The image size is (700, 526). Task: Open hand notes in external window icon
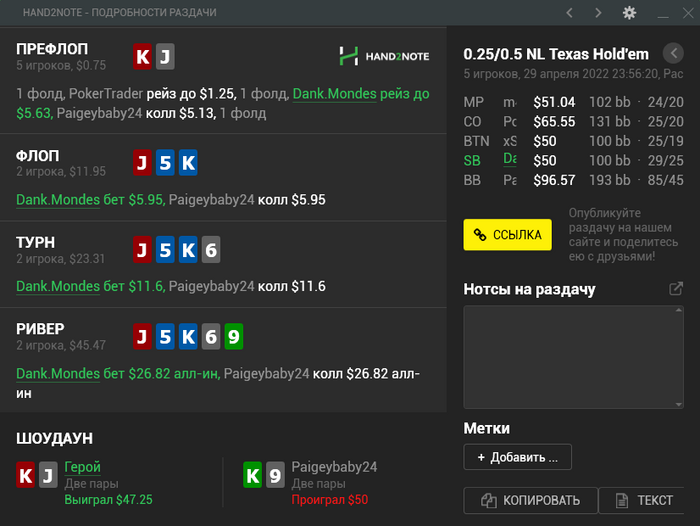pos(676,289)
